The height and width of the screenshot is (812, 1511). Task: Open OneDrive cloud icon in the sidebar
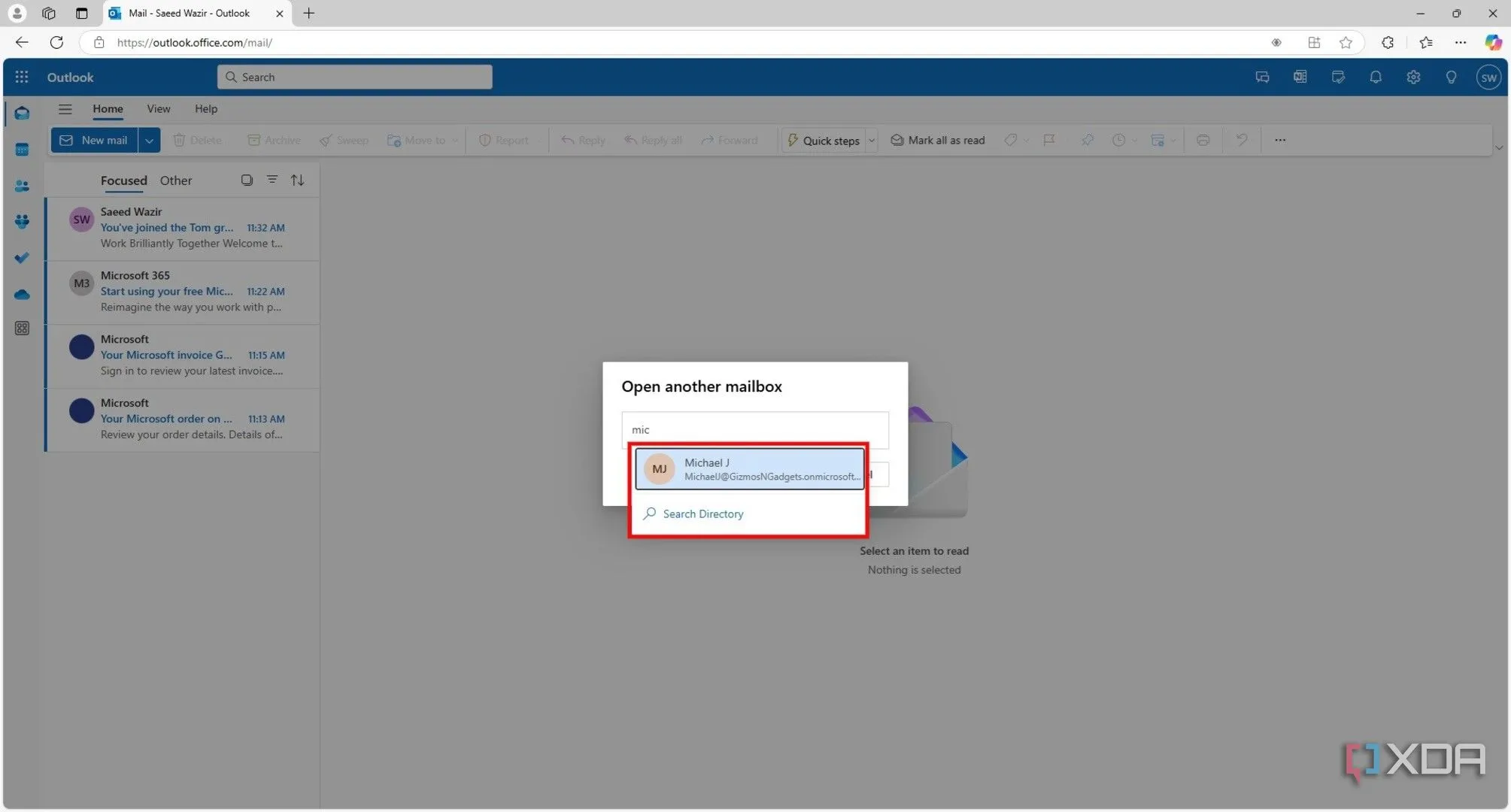[22, 294]
